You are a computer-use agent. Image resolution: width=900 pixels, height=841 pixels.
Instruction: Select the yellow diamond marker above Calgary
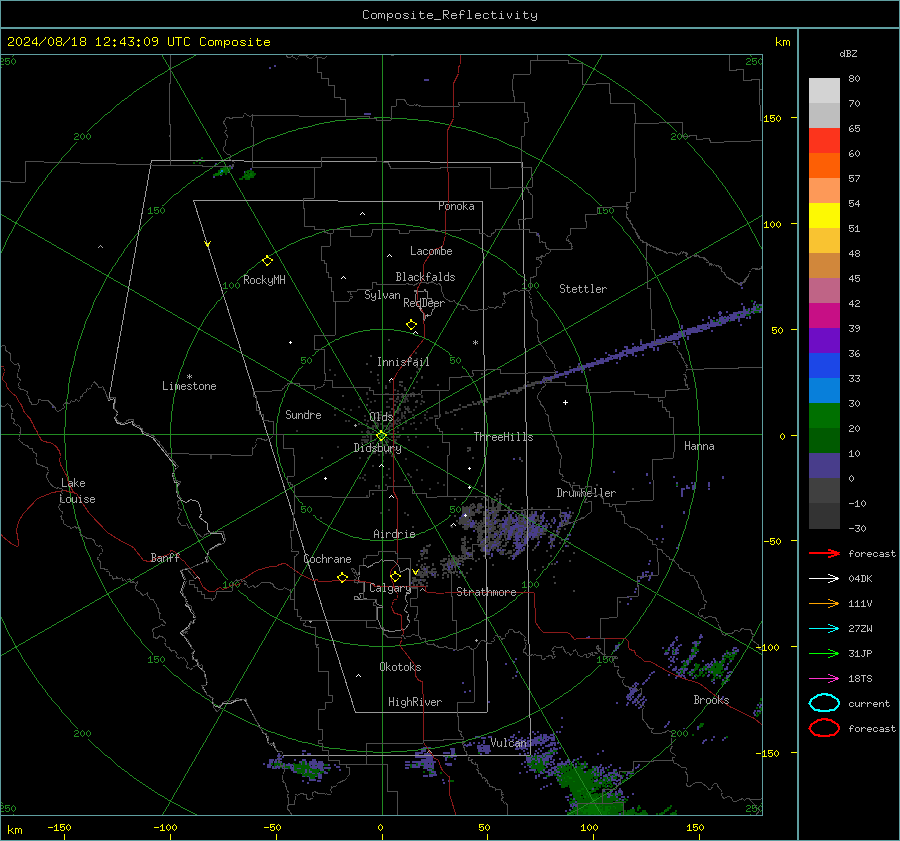pyautogui.click(x=395, y=576)
